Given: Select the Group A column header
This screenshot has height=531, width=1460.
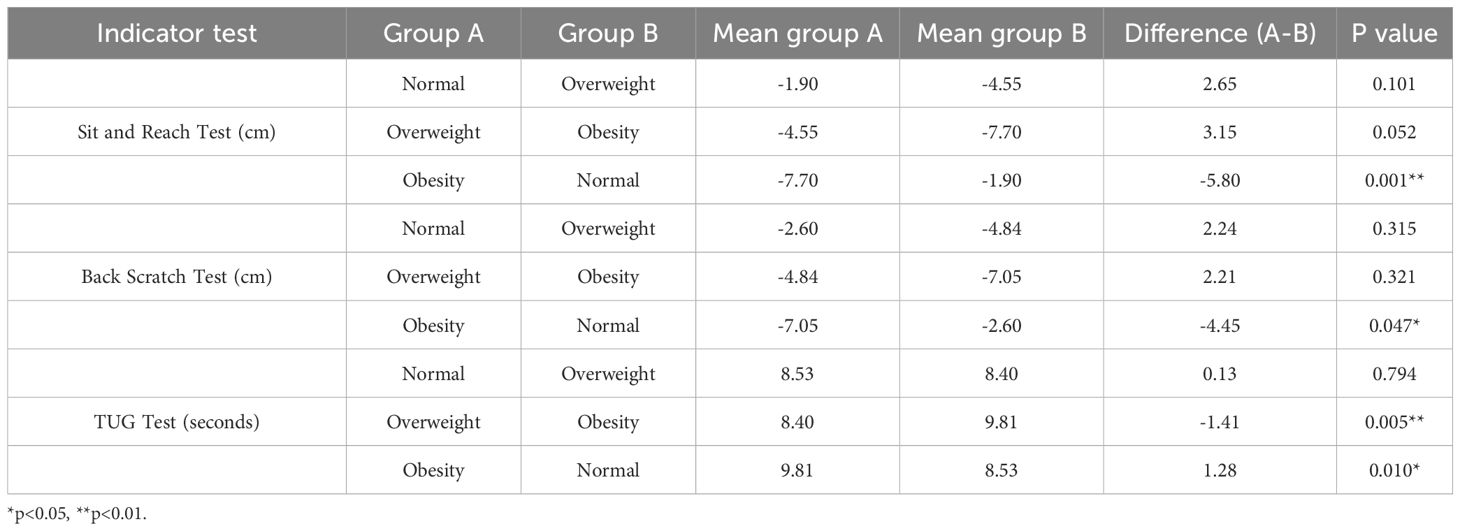Looking at the screenshot, I should (x=433, y=33).
